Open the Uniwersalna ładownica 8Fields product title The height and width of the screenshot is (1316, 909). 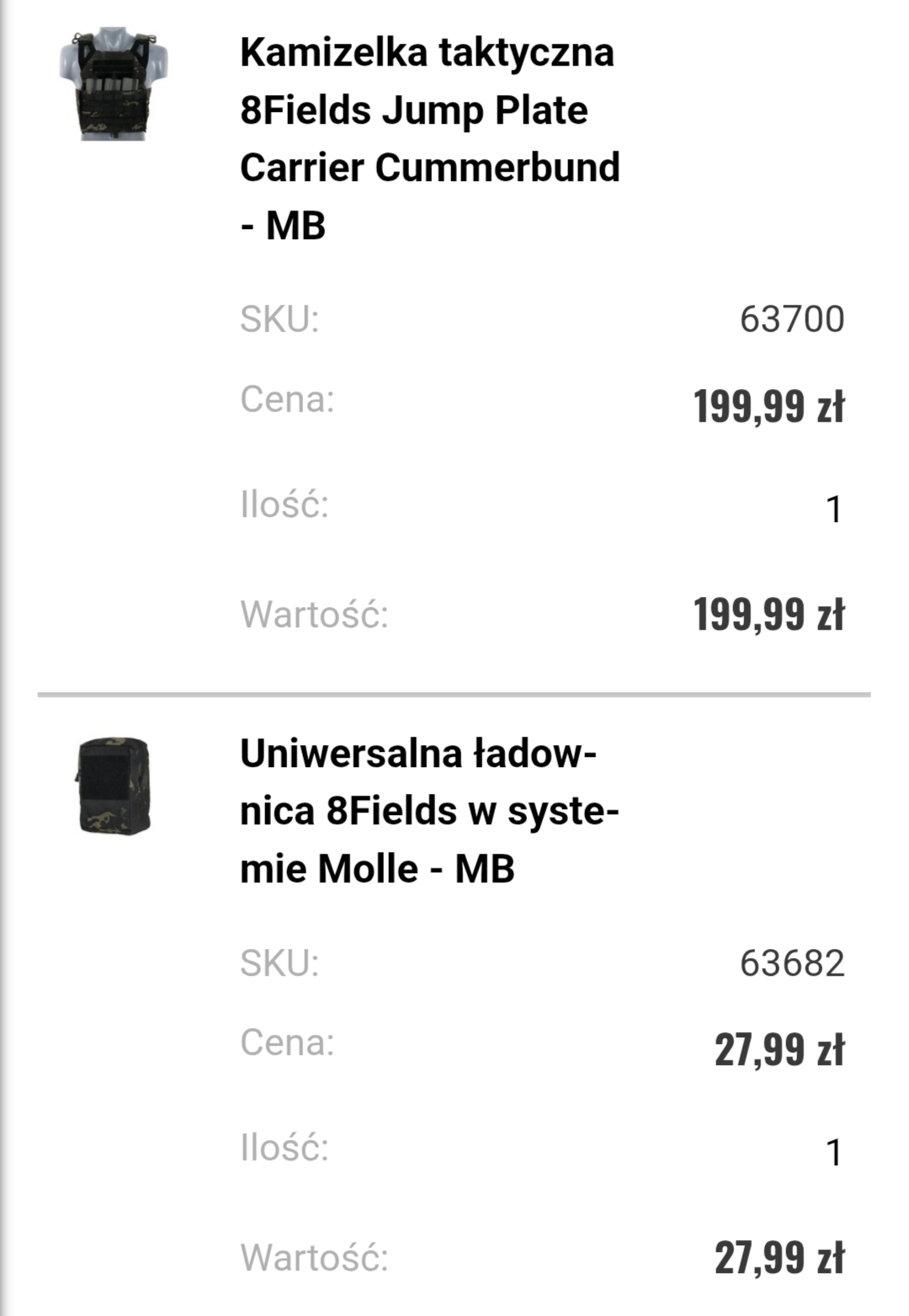point(429,811)
